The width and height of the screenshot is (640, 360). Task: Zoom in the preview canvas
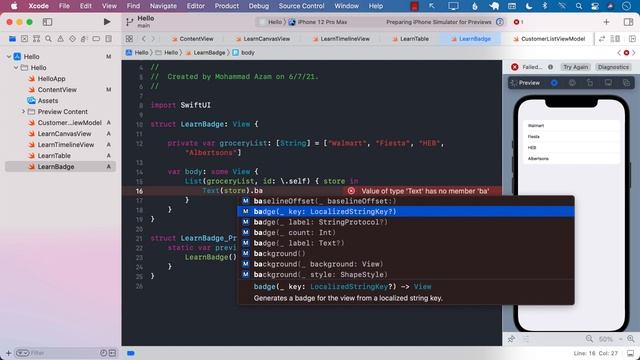(631, 339)
